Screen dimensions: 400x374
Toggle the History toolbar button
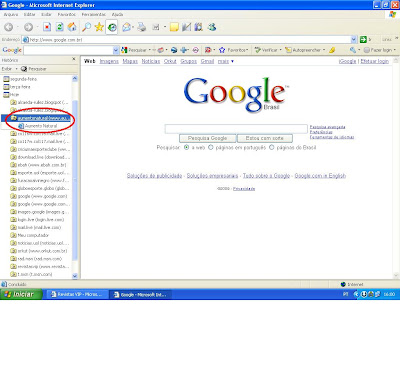pyautogui.click(x=112, y=27)
